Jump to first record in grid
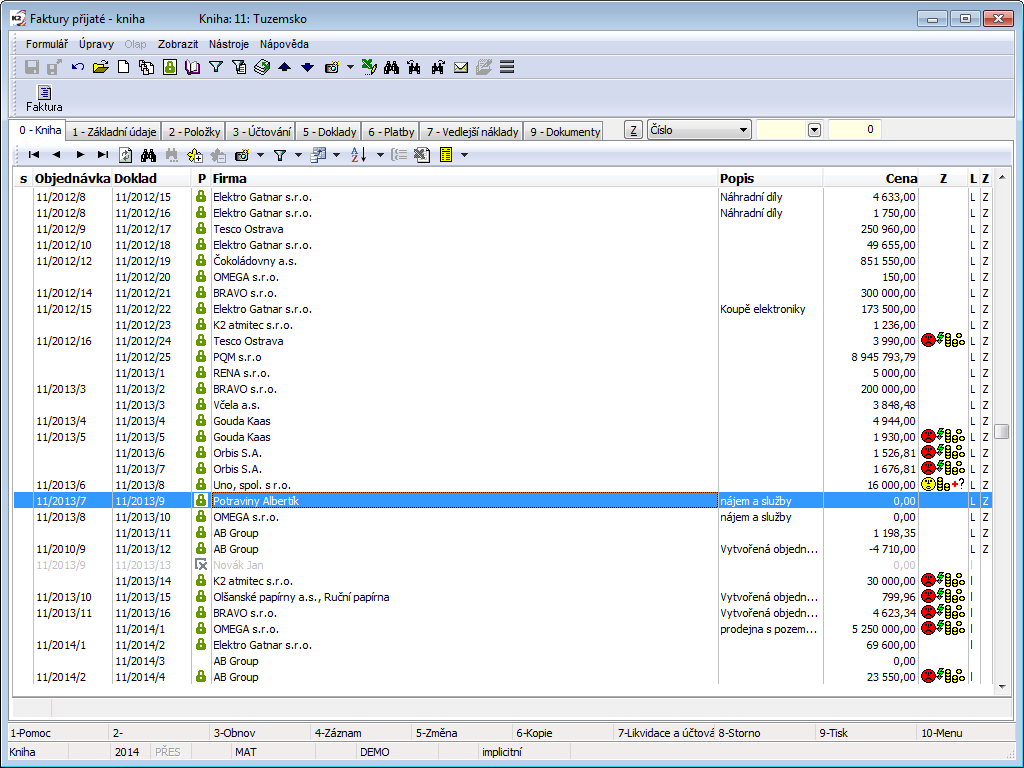Image resolution: width=1024 pixels, height=768 pixels. point(33,155)
